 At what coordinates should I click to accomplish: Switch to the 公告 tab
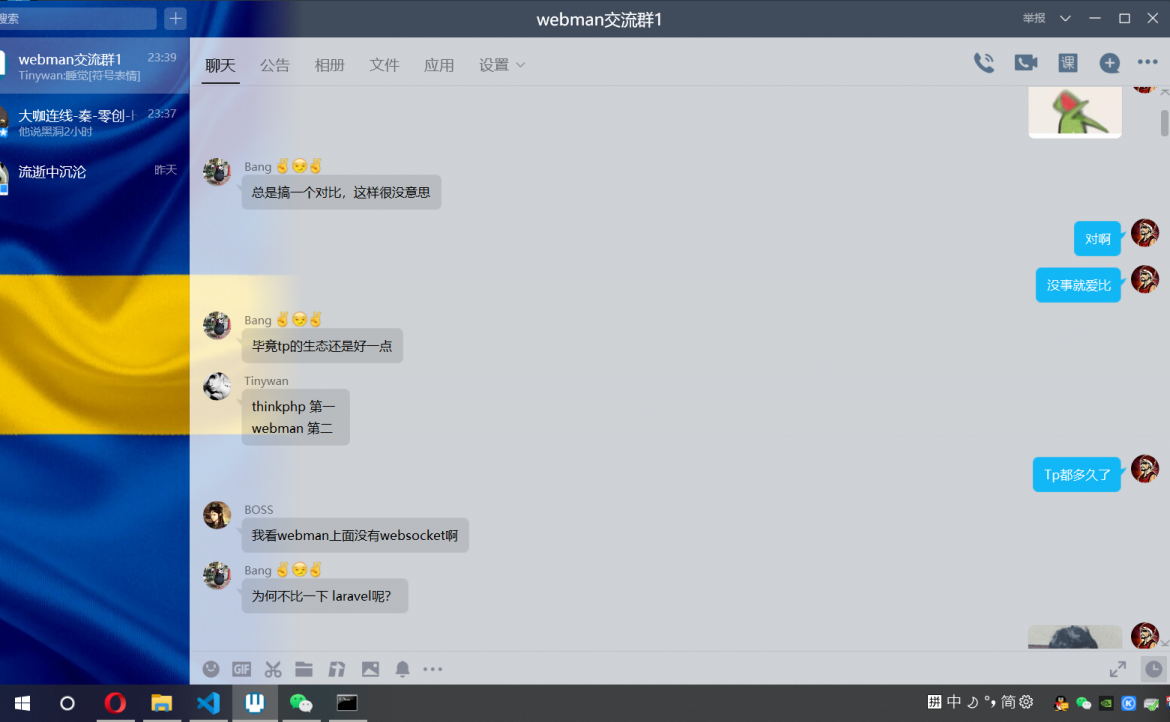pos(275,66)
